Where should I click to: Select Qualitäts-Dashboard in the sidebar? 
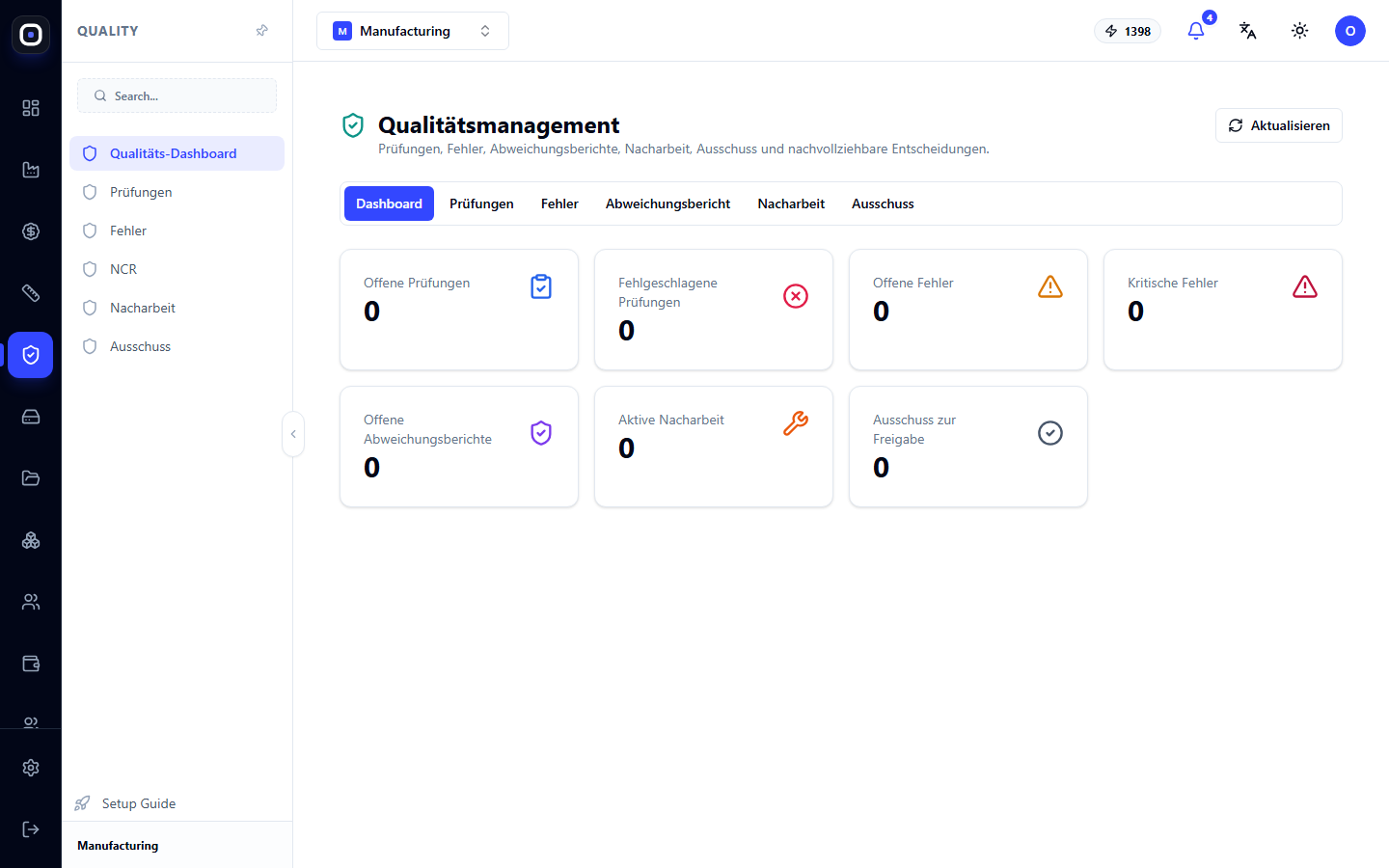[177, 153]
